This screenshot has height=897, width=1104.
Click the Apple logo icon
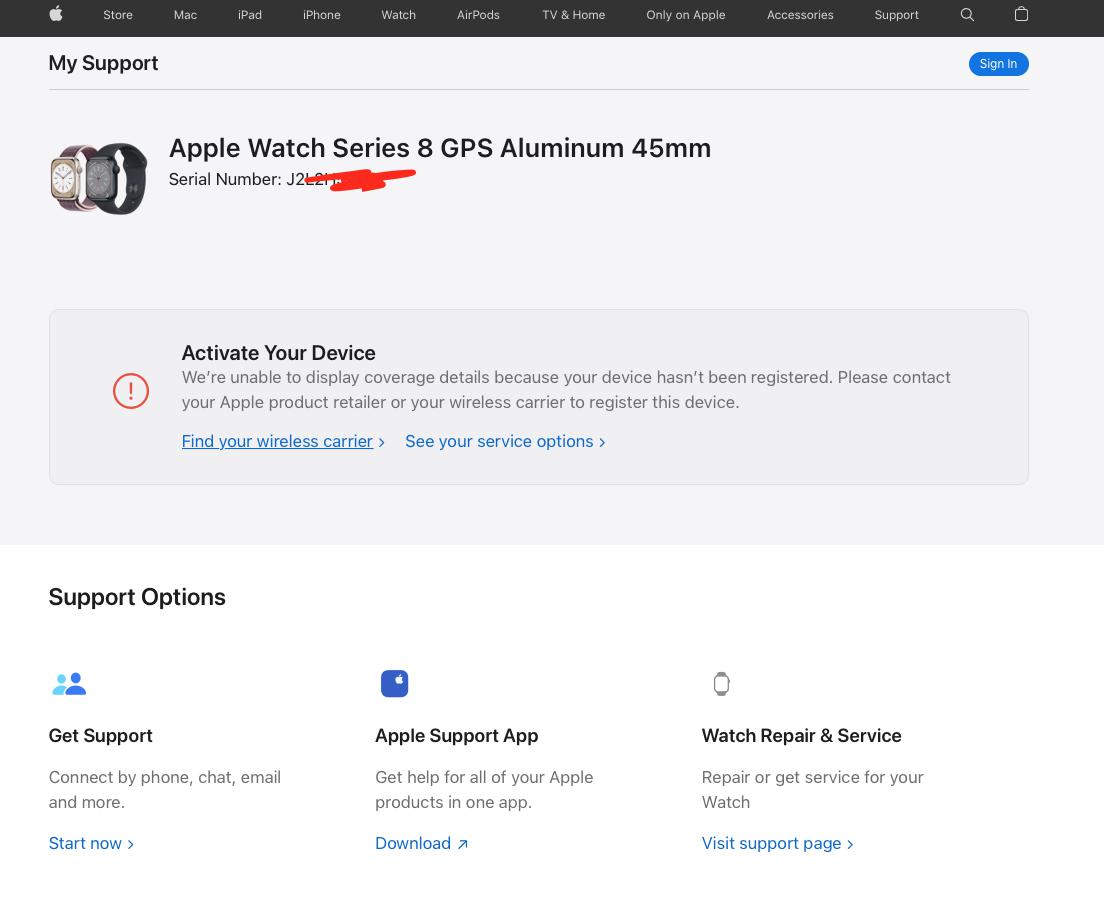click(56, 14)
